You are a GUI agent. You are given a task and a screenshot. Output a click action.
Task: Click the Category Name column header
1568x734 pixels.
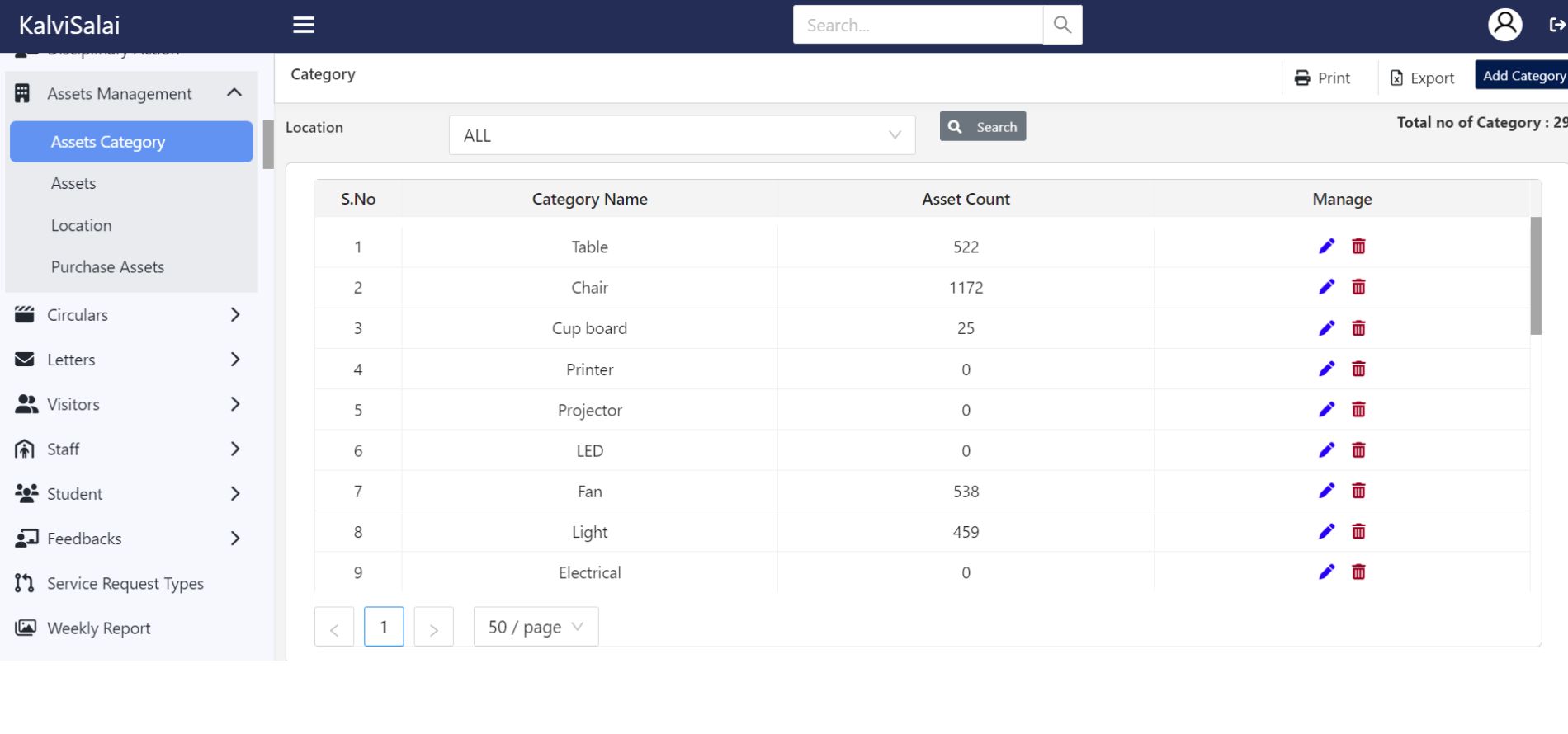pyautogui.click(x=589, y=199)
